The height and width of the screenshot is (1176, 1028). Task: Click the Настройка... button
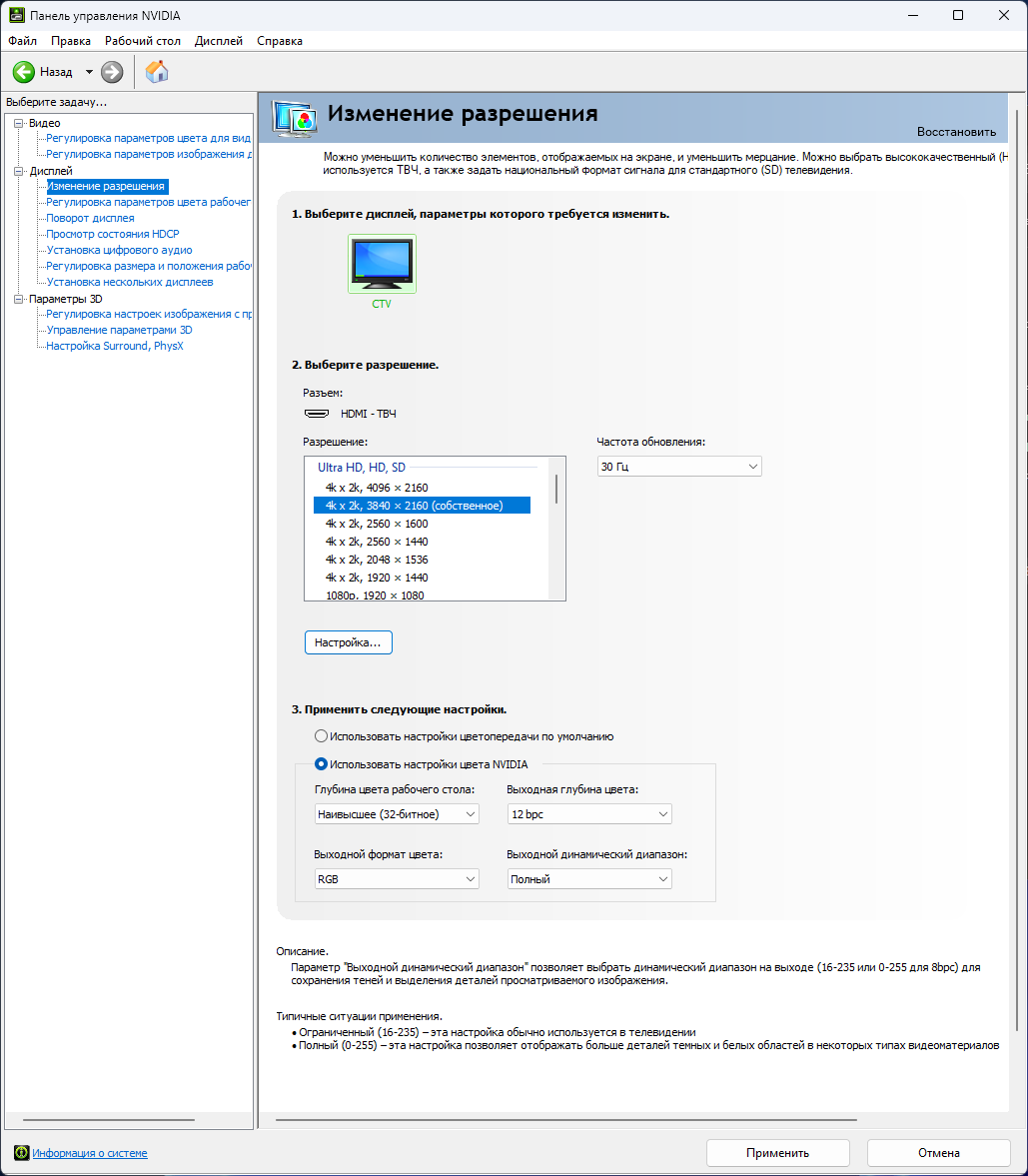coord(348,642)
